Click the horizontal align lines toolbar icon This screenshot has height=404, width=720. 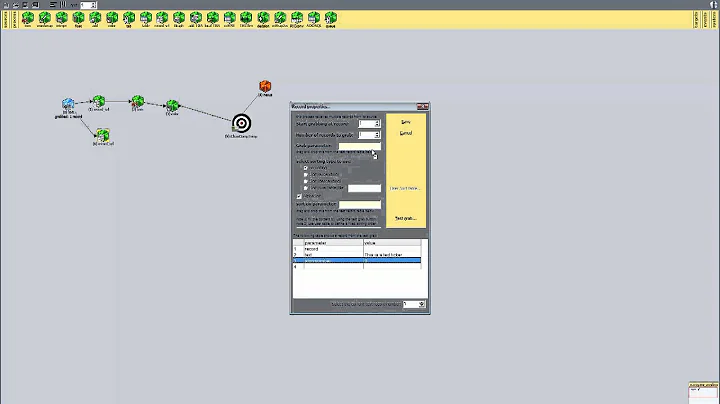tap(53, 5)
